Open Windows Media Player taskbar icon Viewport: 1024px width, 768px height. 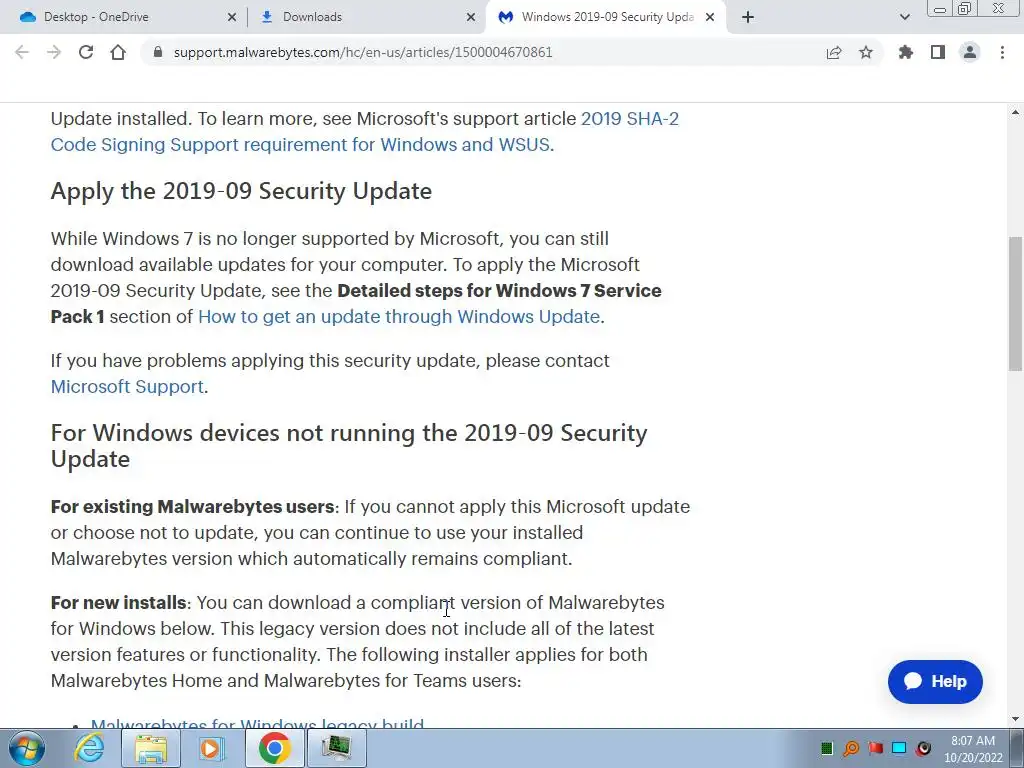(212, 748)
